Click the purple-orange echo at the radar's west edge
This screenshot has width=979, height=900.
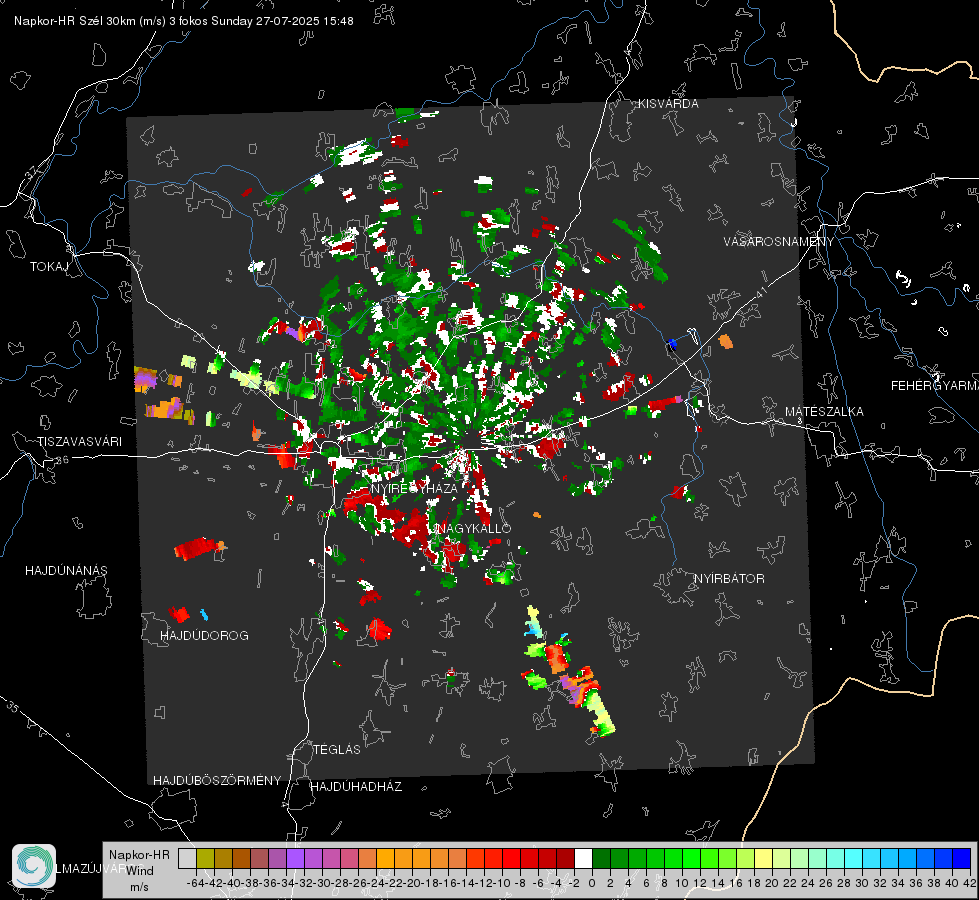click(x=145, y=378)
